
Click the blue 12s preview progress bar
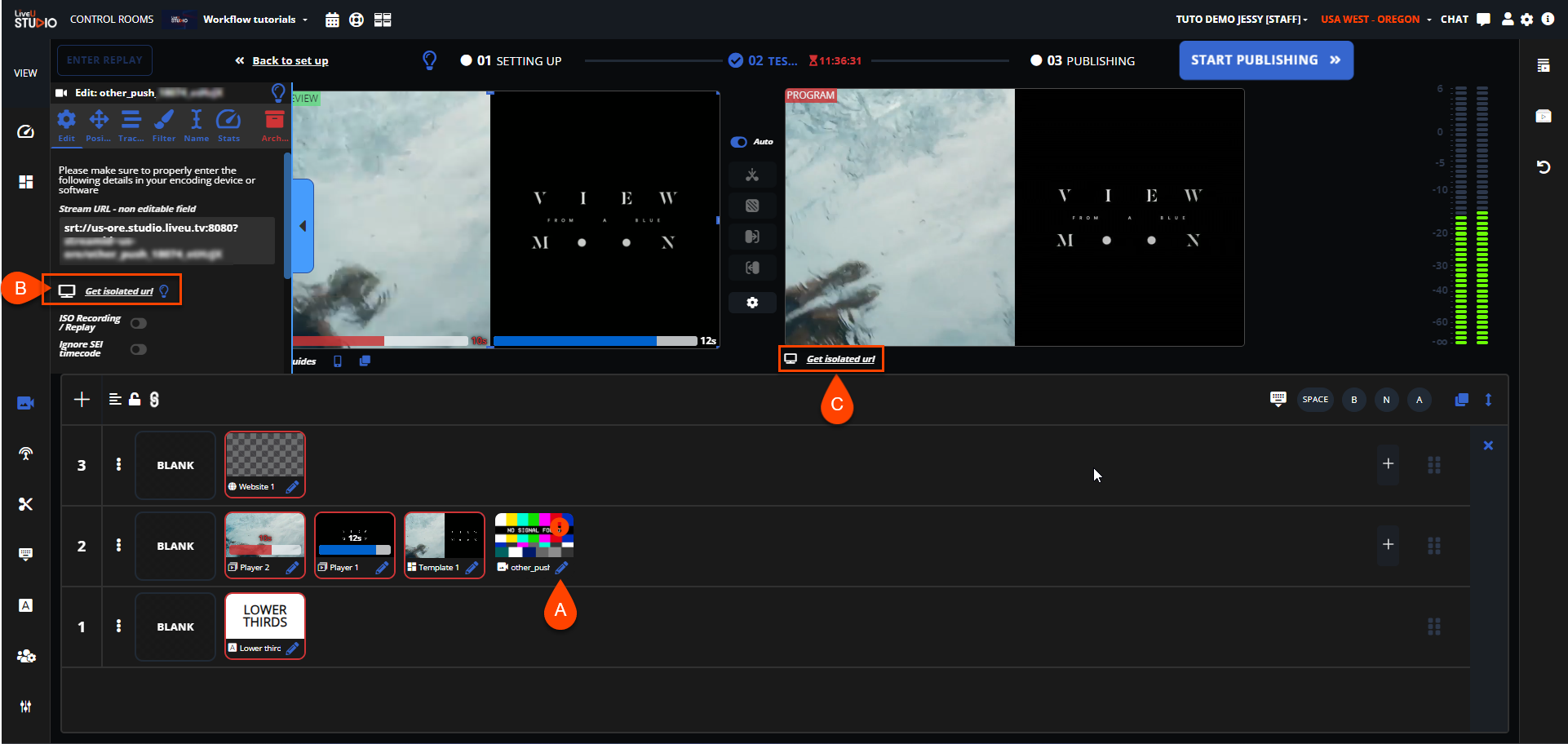click(596, 341)
